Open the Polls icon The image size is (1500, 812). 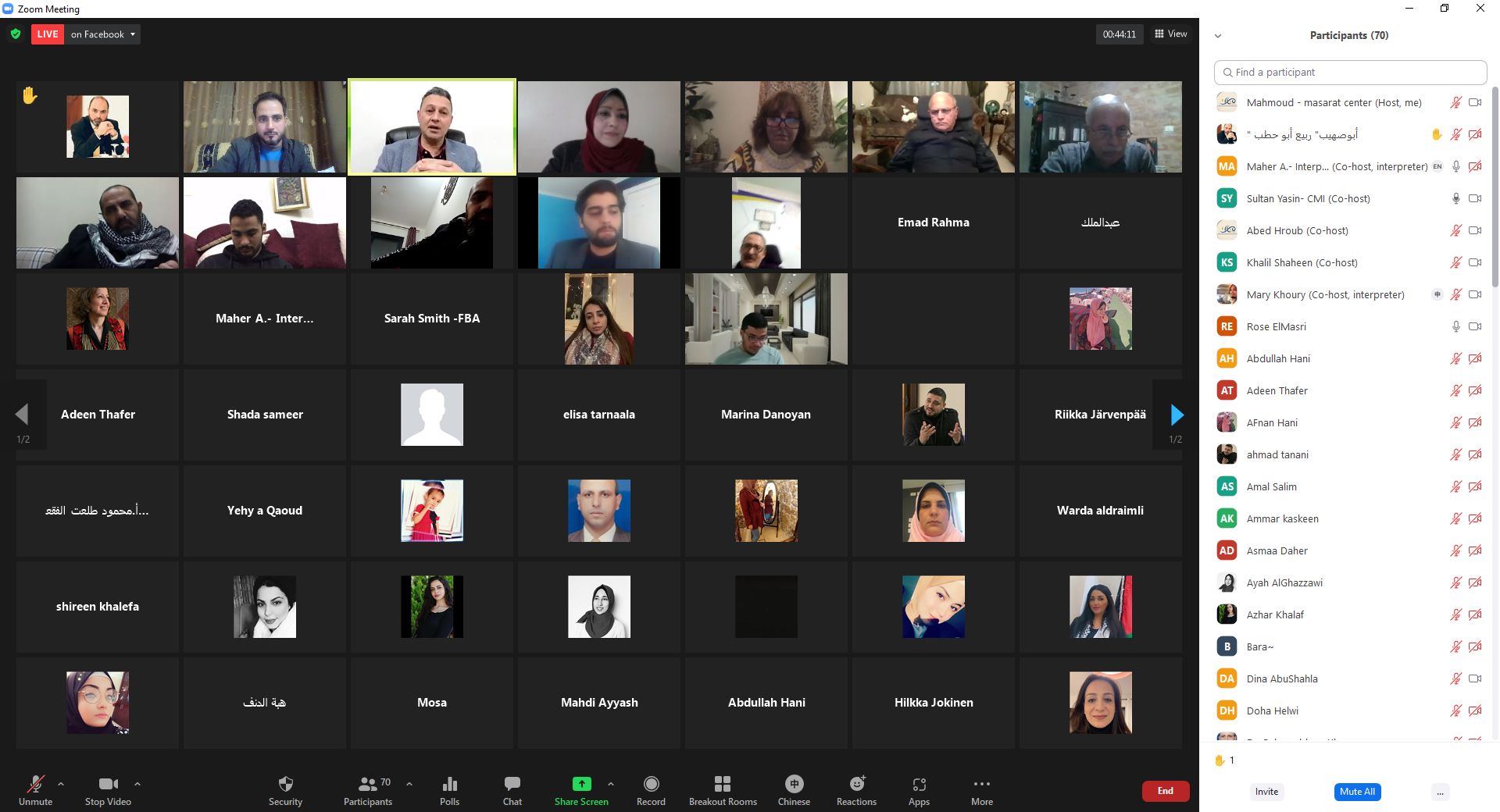449,784
